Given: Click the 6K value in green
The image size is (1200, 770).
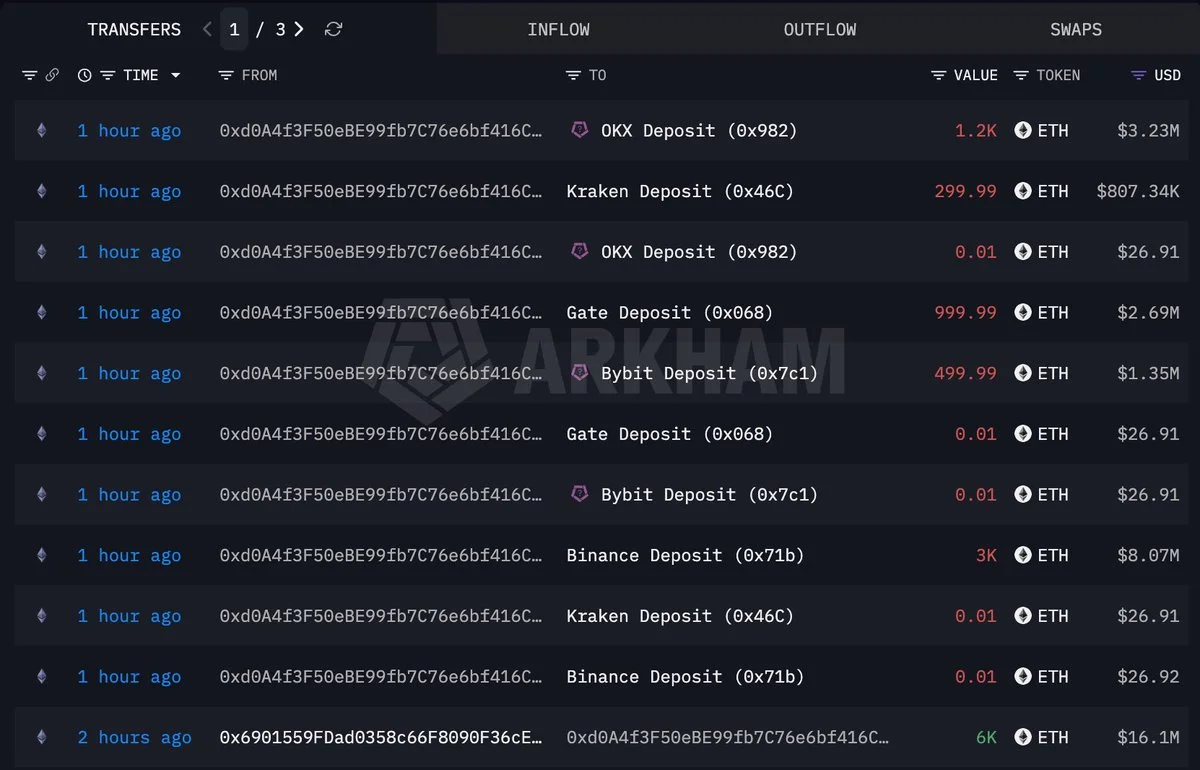Looking at the screenshot, I should [986, 737].
